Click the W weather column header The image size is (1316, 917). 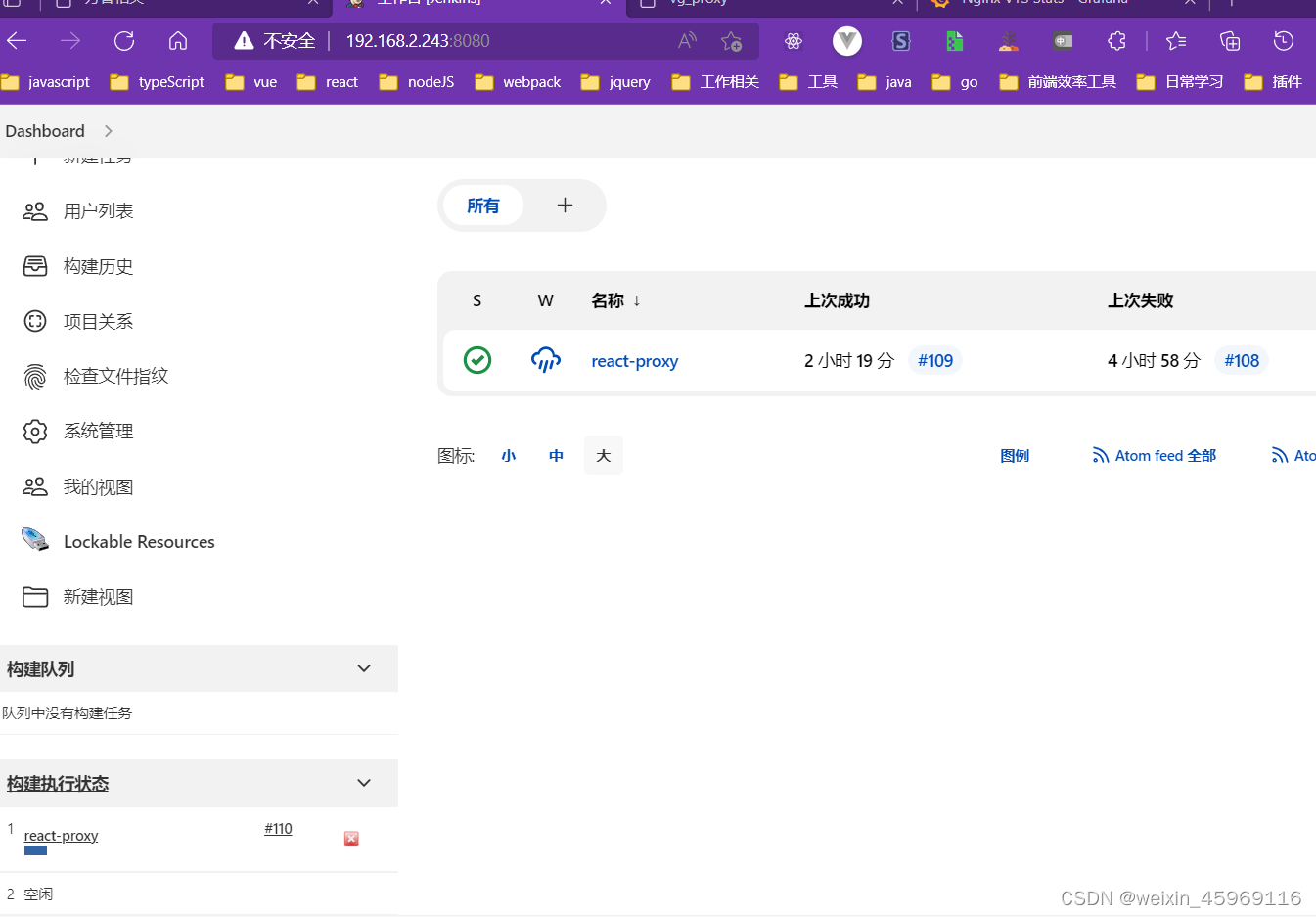pos(546,300)
